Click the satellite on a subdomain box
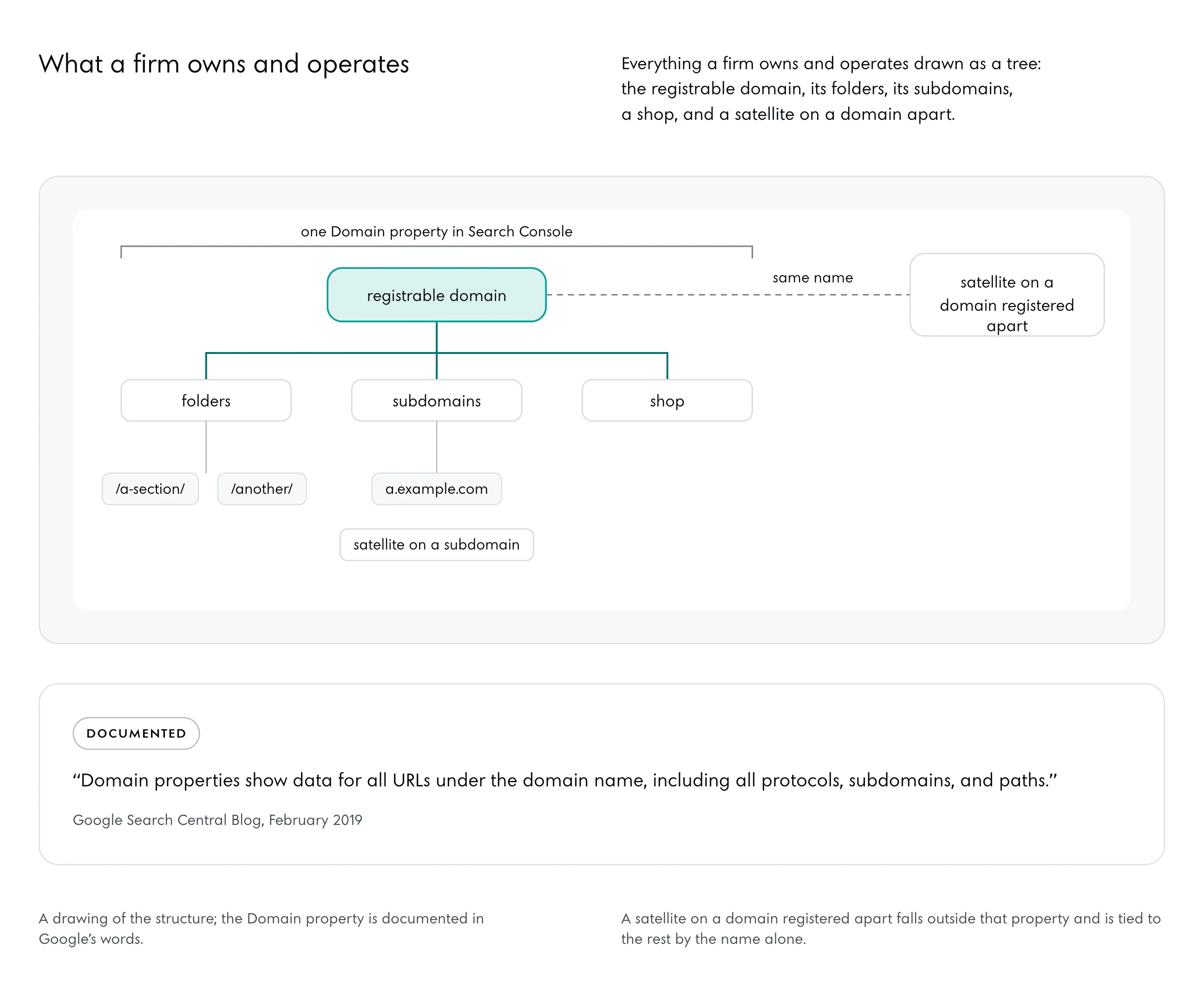 (x=436, y=544)
